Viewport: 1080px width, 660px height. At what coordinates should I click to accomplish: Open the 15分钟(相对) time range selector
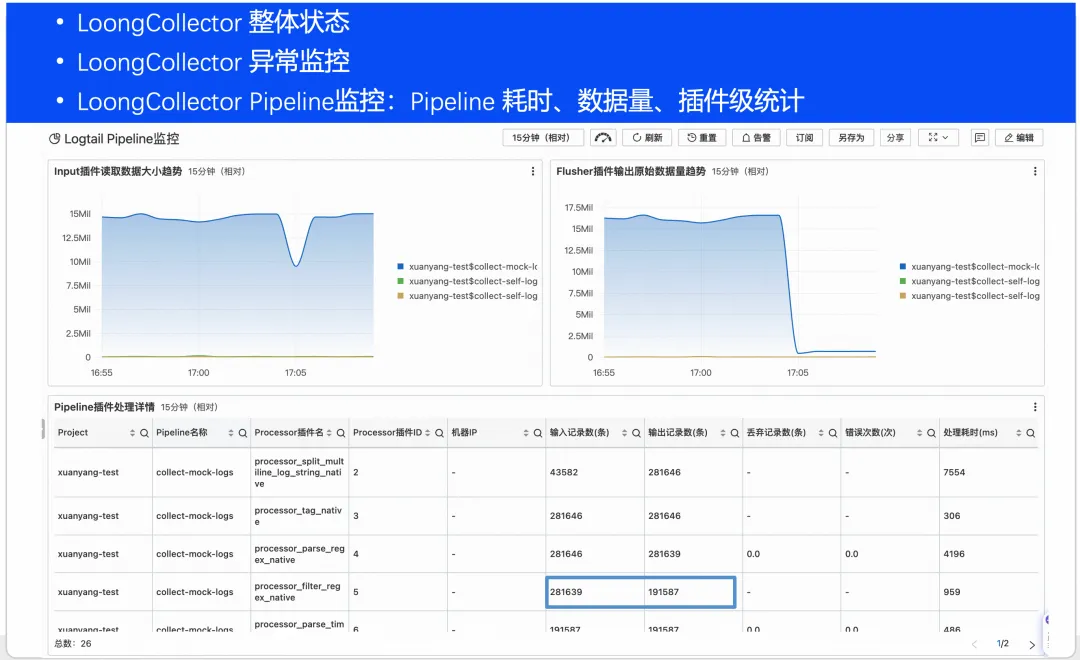point(543,138)
